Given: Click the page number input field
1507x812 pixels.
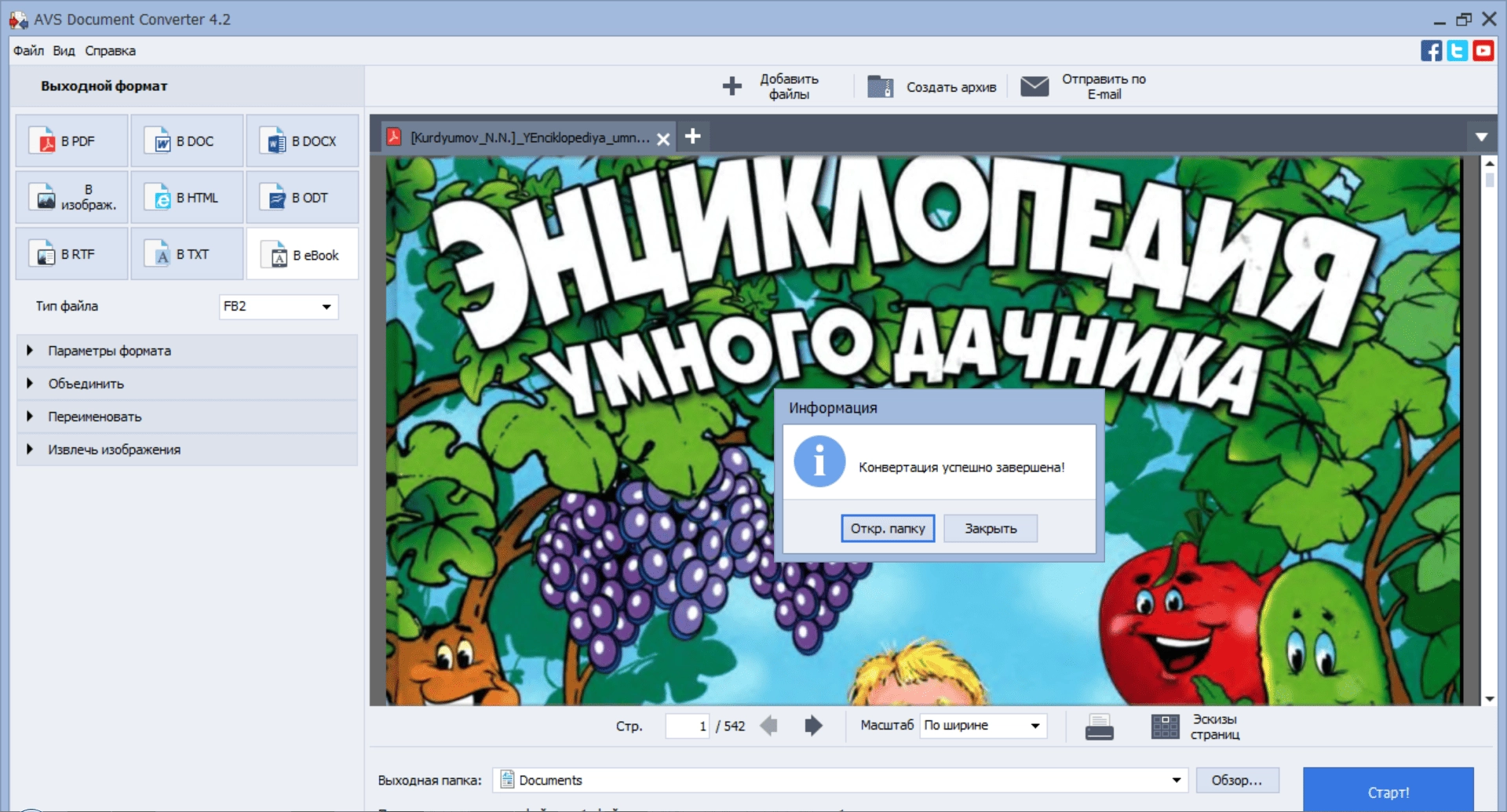Looking at the screenshot, I should click(688, 726).
